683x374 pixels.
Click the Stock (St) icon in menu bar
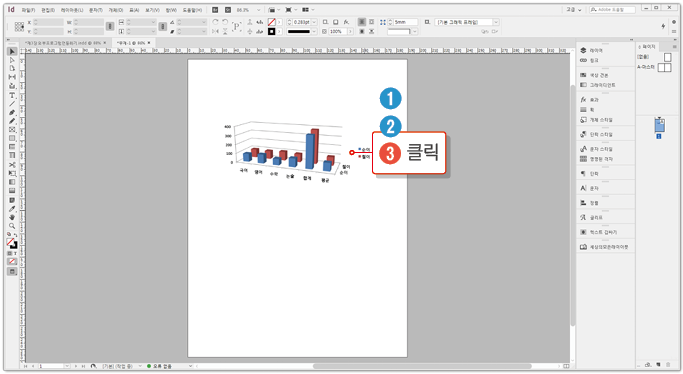[228, 10]
